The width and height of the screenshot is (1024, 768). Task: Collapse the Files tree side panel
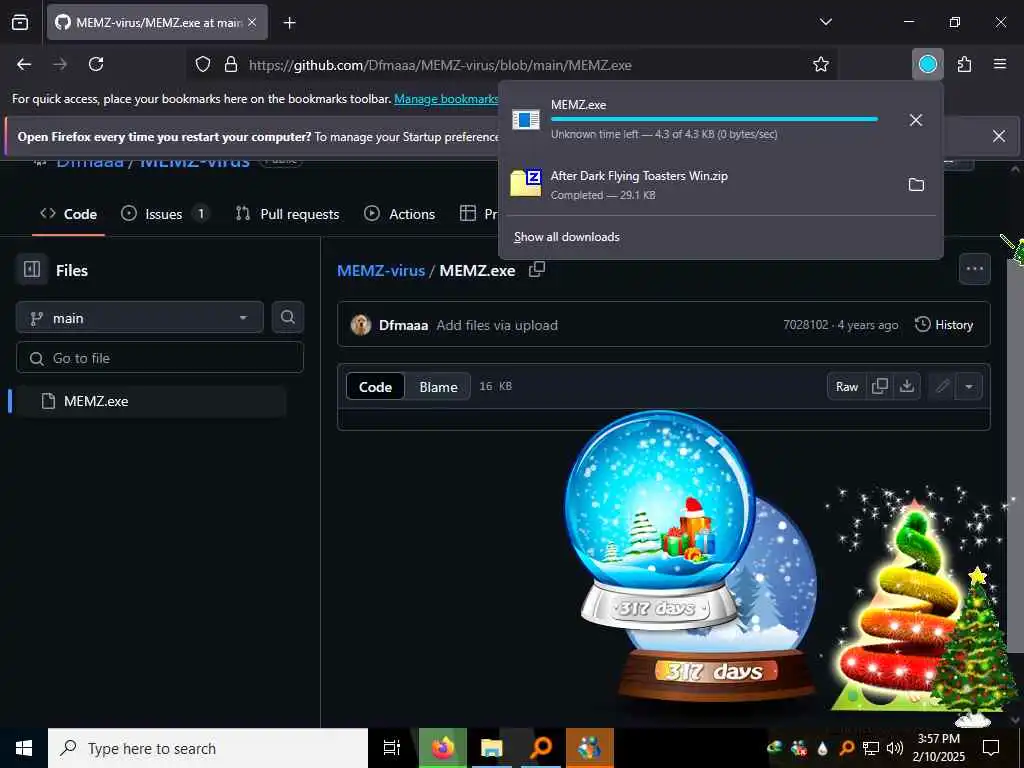(x=32, y=270)
